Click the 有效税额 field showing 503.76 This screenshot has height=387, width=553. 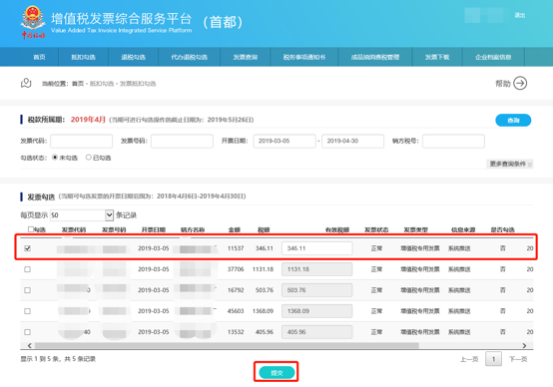pyautogui.click(x=317, y=290)
